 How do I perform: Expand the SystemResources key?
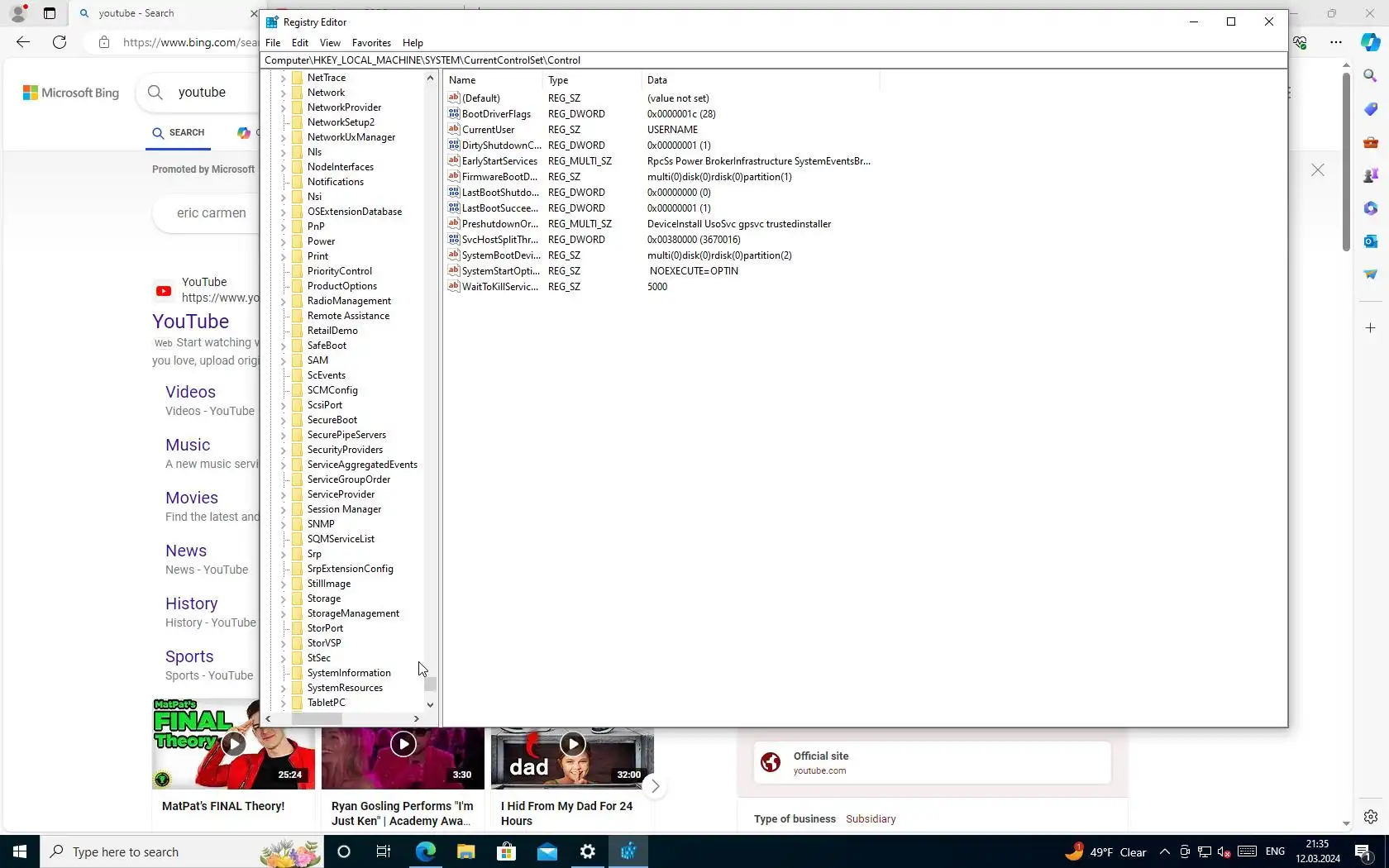click(283, 689)
